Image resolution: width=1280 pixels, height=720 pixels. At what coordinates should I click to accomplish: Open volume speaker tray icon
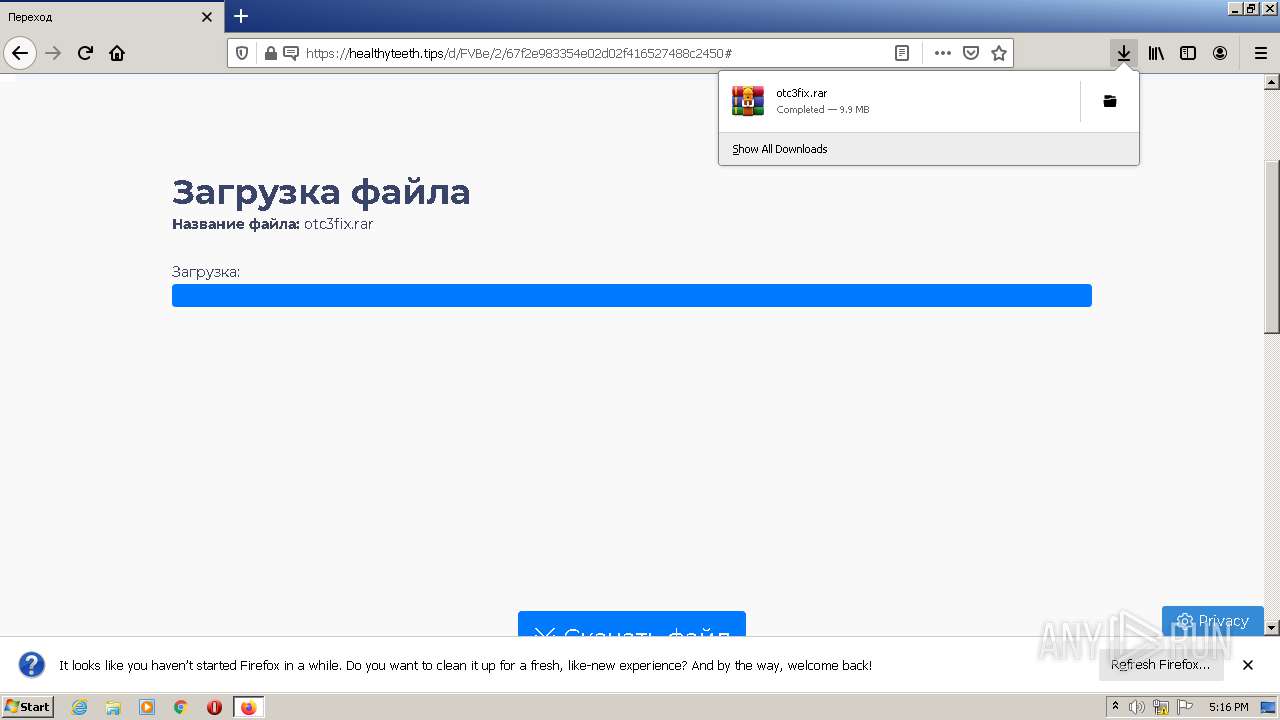[x=1137, y=707]
